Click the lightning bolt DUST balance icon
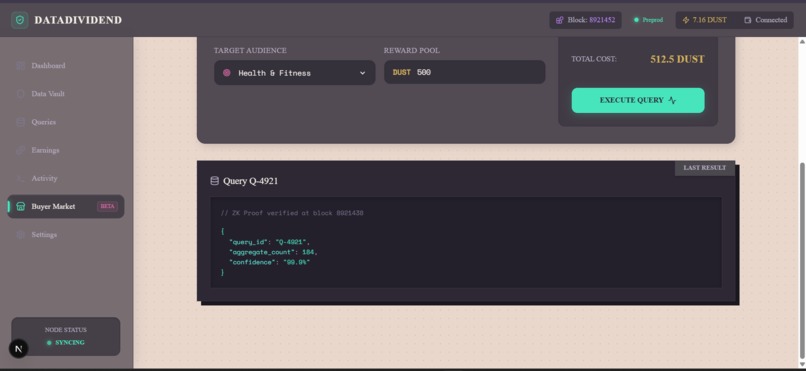 tap(686, 20)
